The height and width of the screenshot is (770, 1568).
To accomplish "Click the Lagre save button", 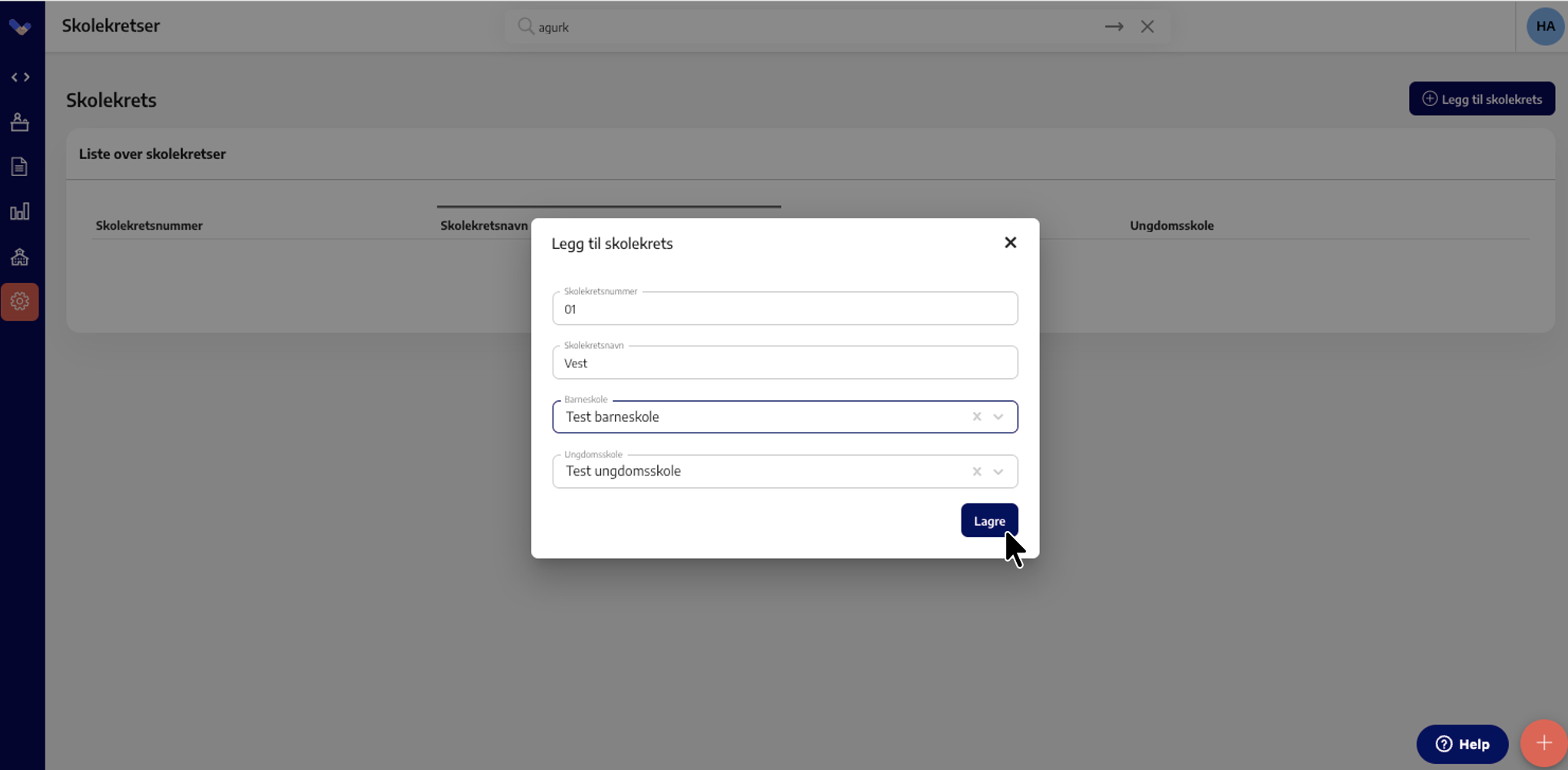I will [x=988, y=520].
